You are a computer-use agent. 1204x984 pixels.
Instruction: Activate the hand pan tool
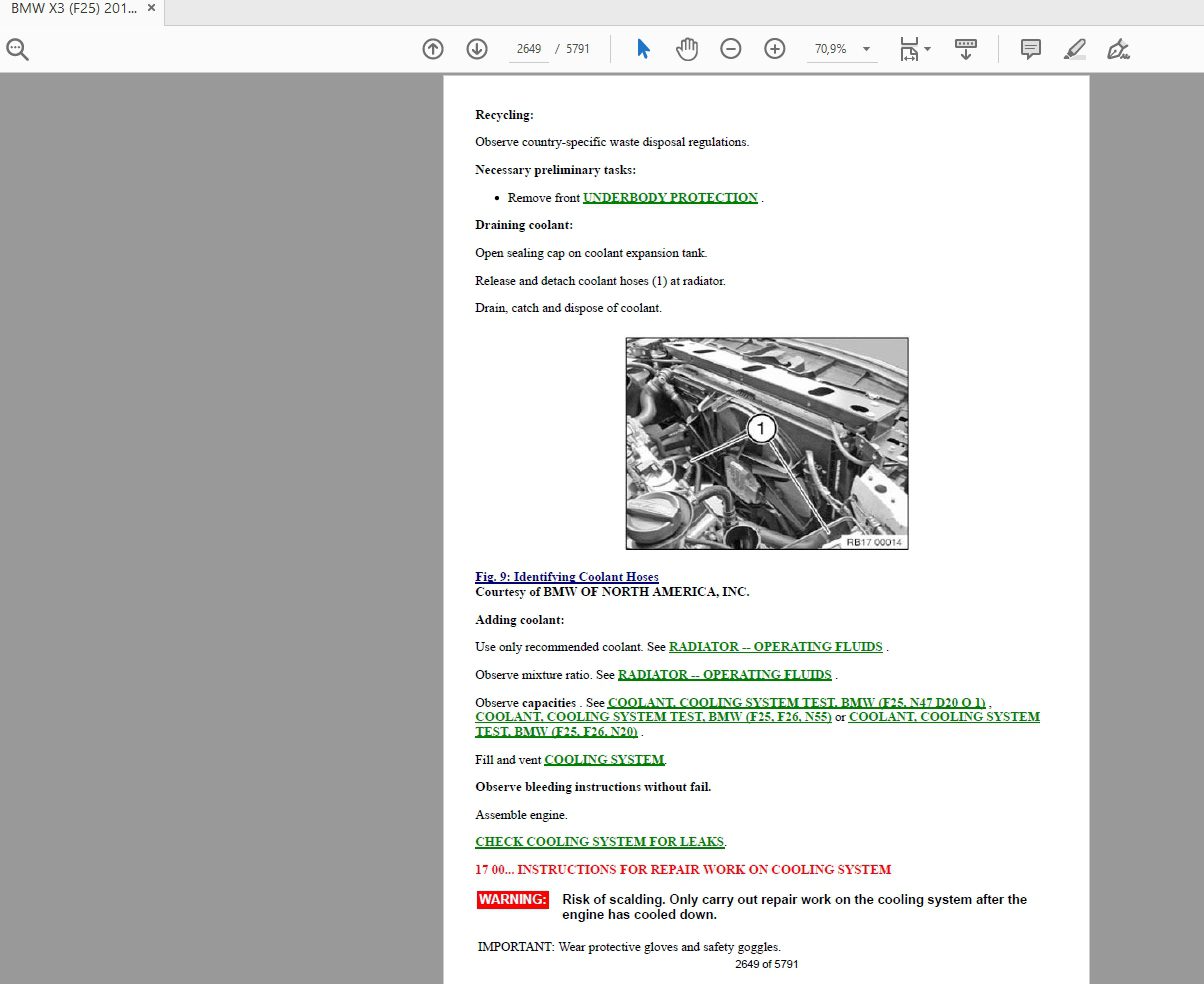pyautogui.click(x=687, y=49)
